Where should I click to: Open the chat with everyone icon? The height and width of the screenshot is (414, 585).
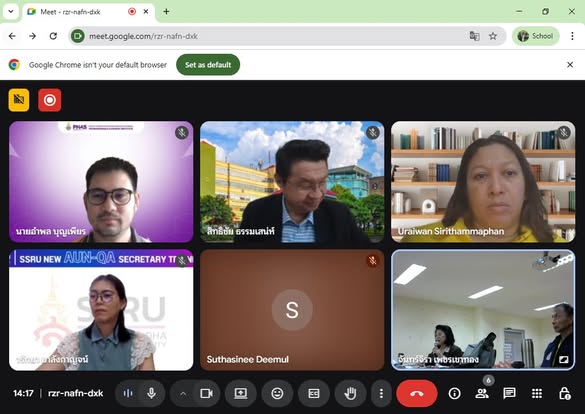(x=509, y=393)
